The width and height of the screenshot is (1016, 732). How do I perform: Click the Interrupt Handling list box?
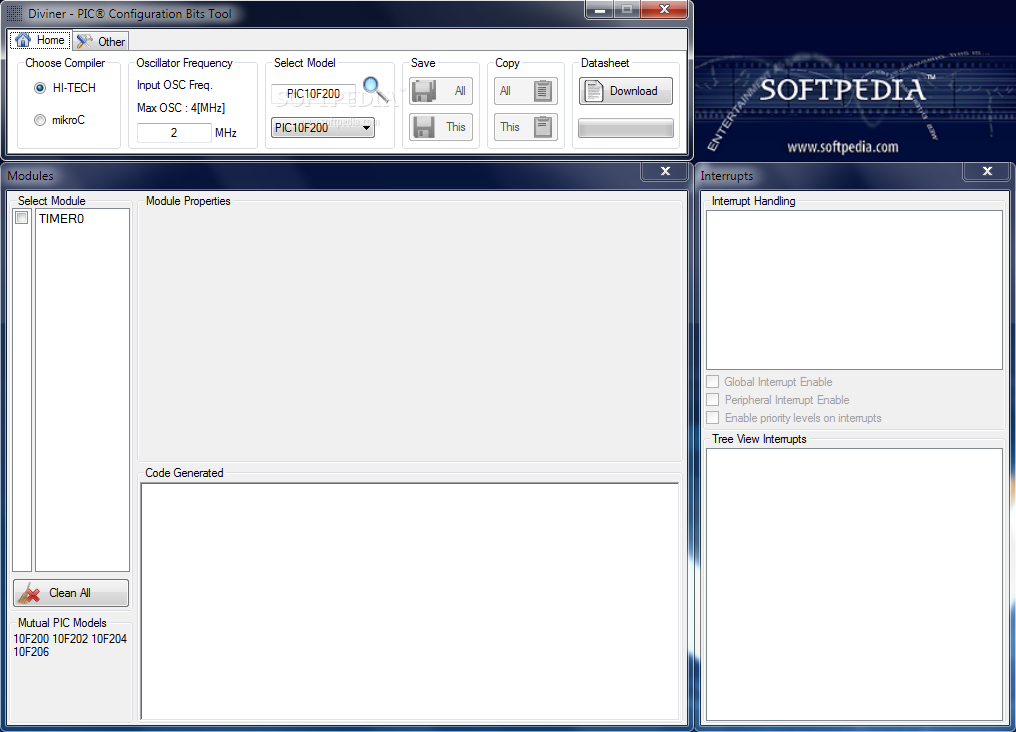pyautogui.click(x=854, y=290)
